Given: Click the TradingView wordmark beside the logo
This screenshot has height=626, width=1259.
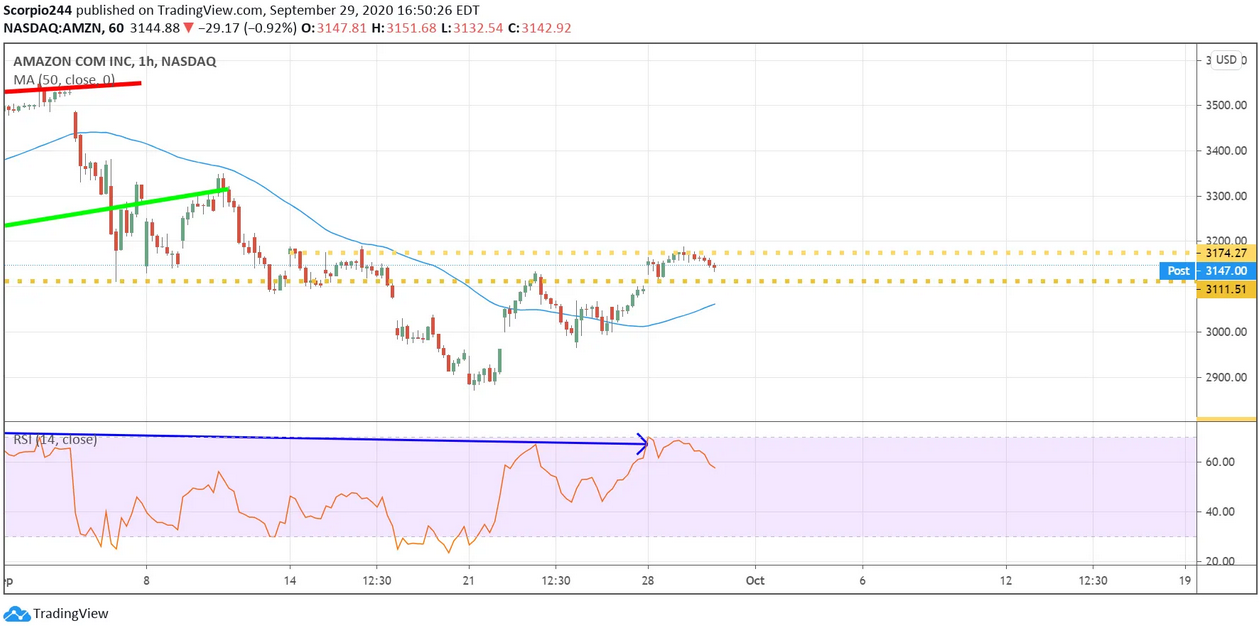Looking at the screenshot, I should (x=71, y=613).
